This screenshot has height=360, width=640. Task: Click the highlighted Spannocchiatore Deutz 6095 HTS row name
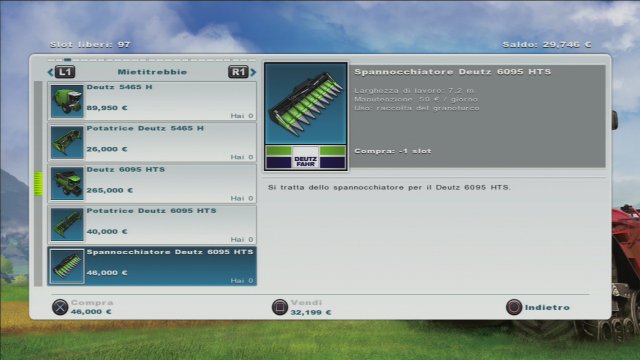(x=170, y=252)
